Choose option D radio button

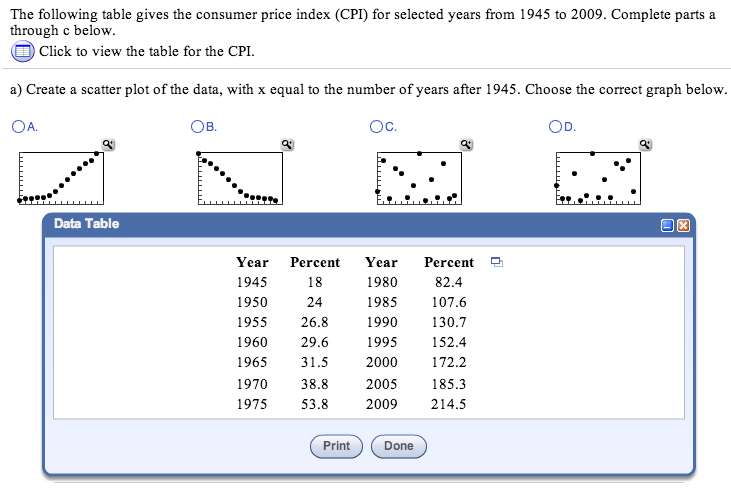coord(554,127)
